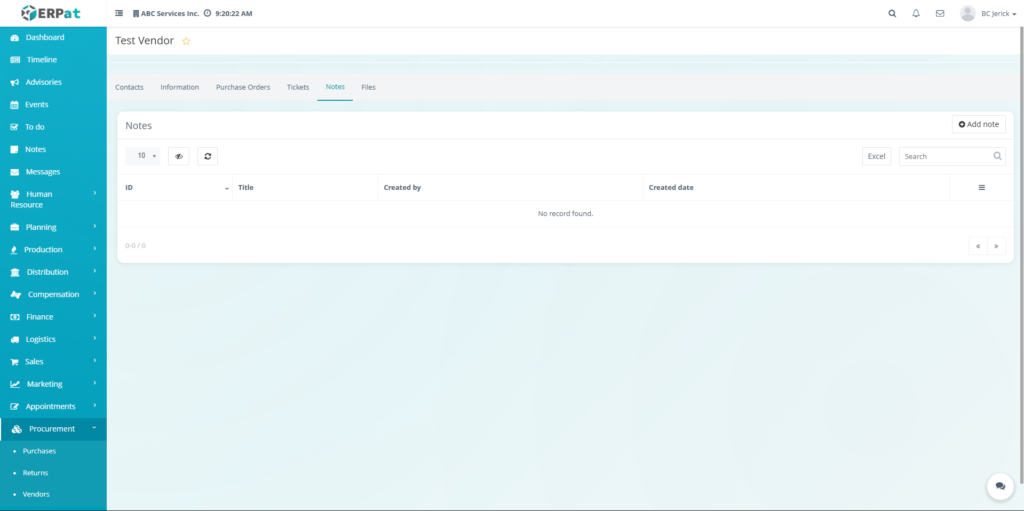
Task: Sort the table by ID column
Action: tap(175, 188)
